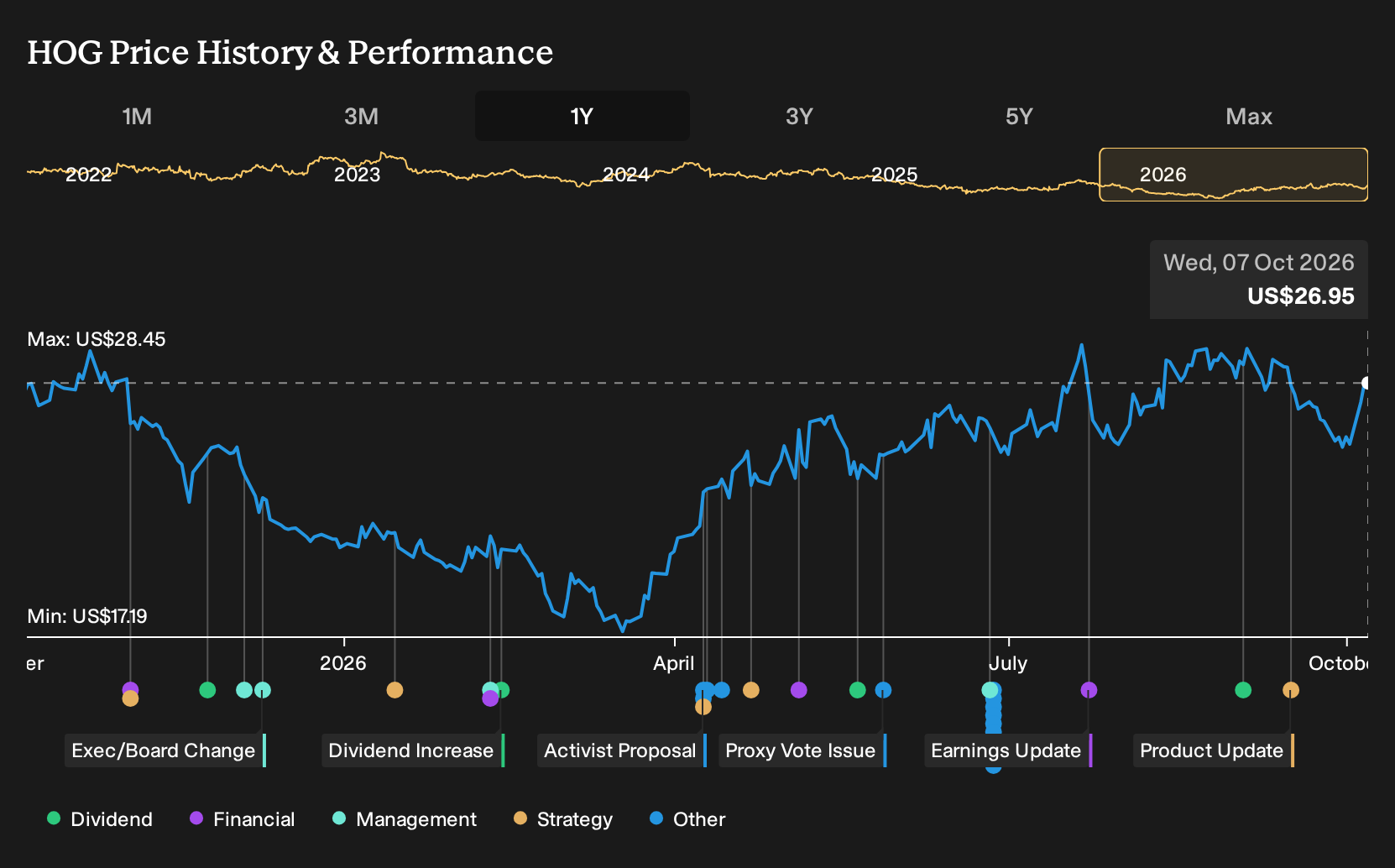The width and height of the screenshot is (1395, 868).
Task: Click the orange strategy dot right of April
Action: [751, 690]
